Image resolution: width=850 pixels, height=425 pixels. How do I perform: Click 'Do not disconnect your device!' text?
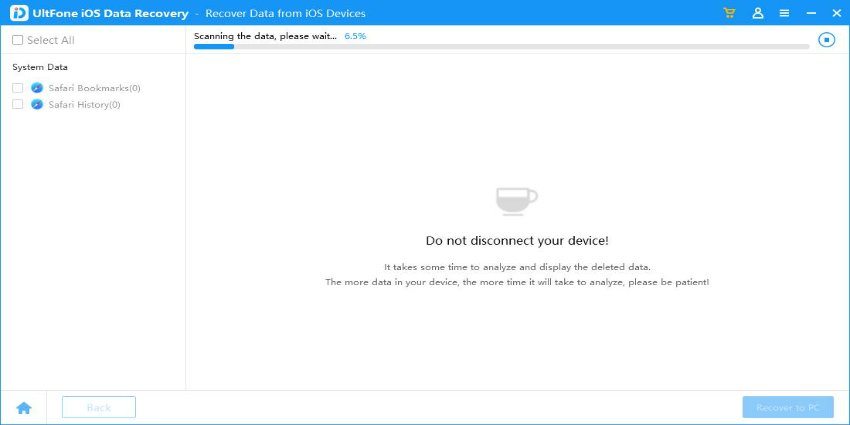pos(517,241)
